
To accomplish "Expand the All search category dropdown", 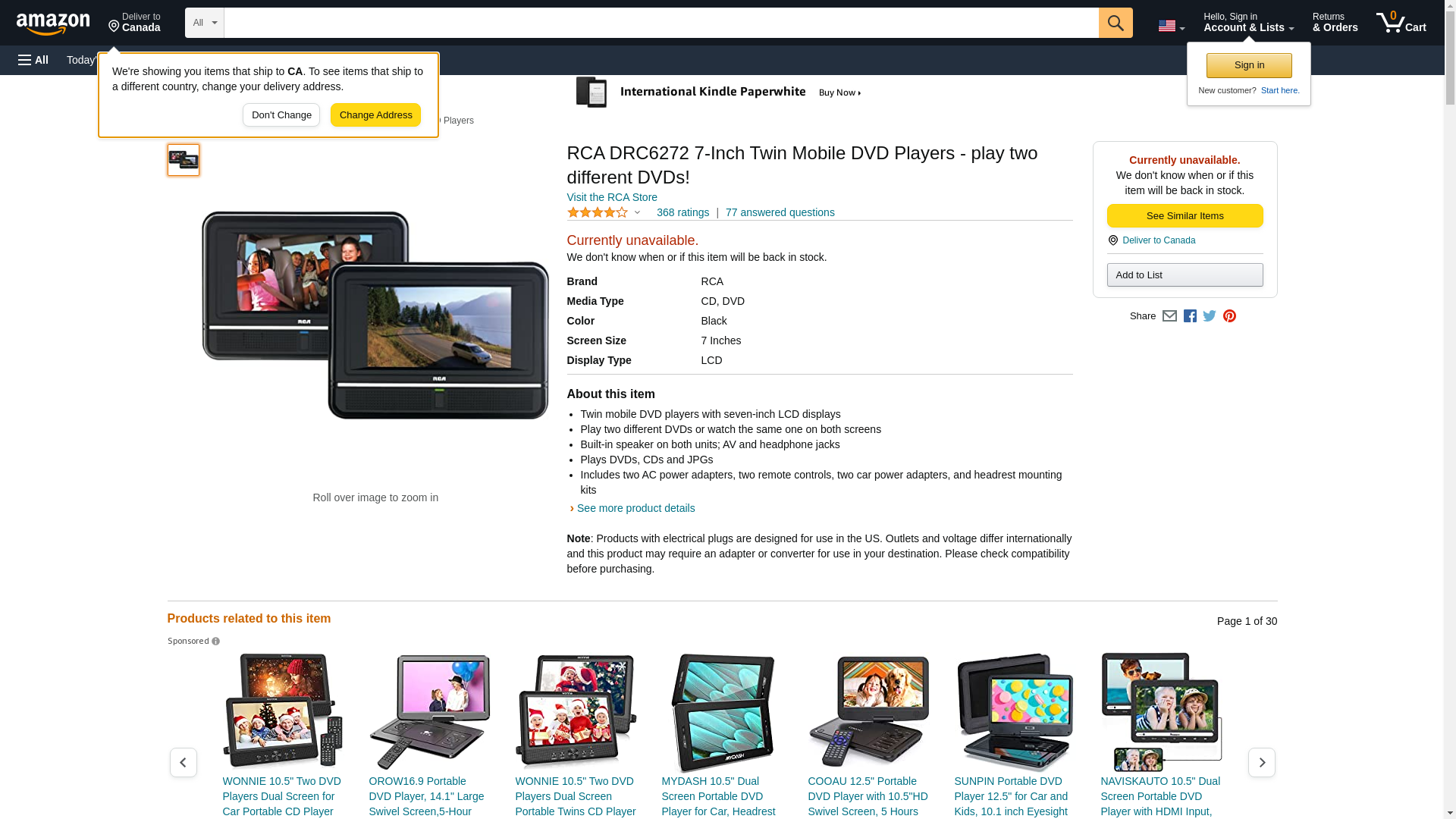I will pyautogui.click(x=204, y=23).
